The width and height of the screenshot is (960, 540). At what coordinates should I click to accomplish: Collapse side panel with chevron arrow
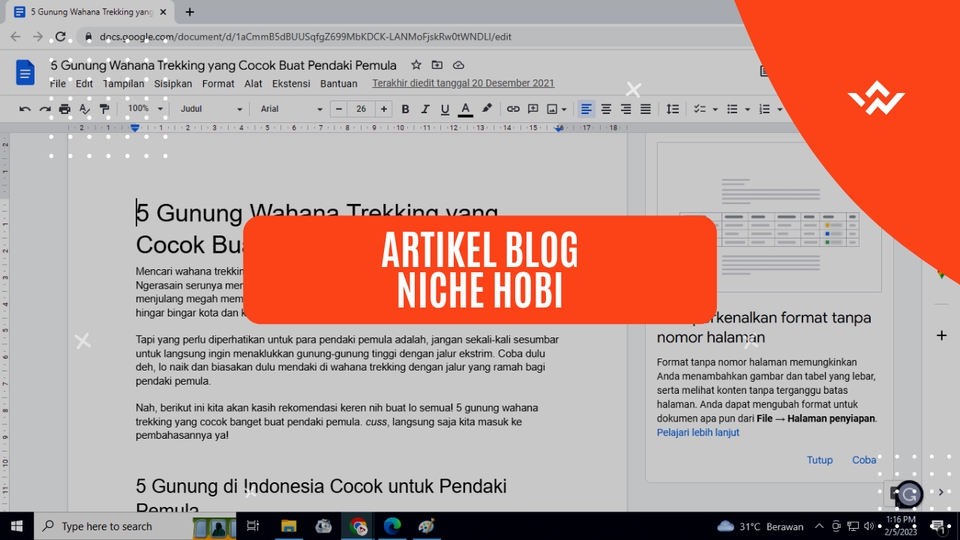click(942, 492)
